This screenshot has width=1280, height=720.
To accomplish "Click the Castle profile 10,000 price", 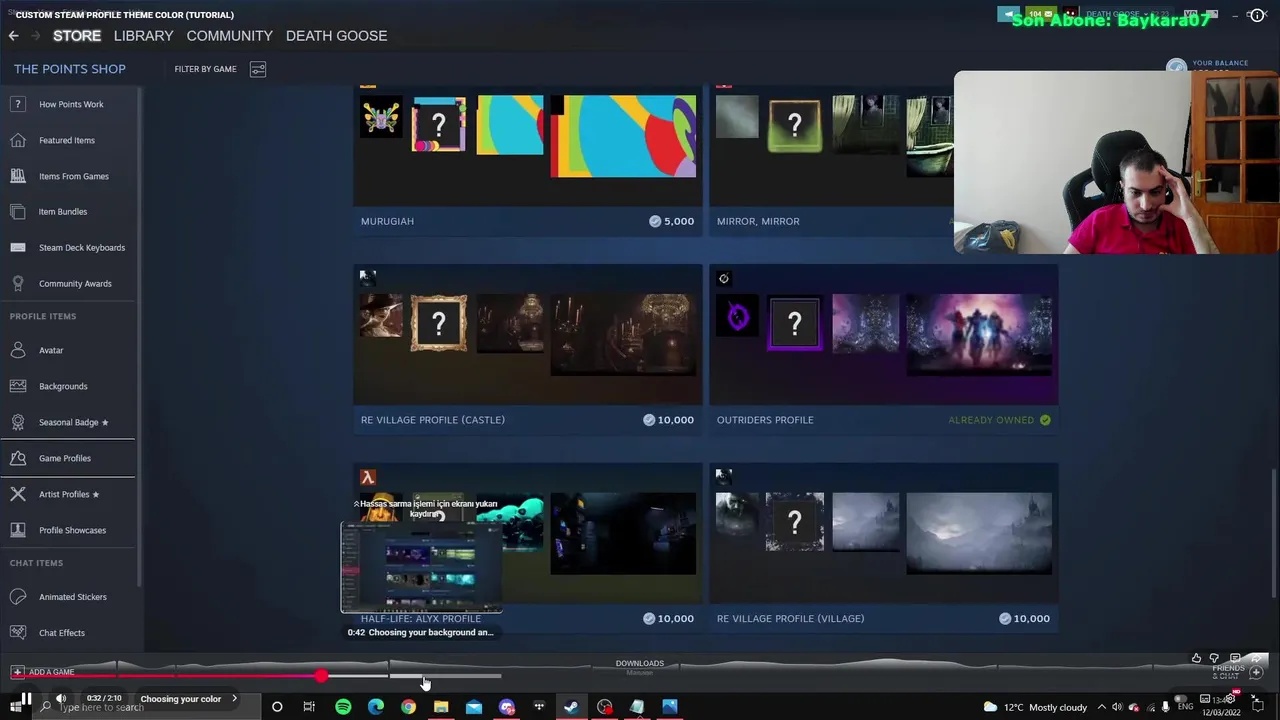I will (669, 420).
